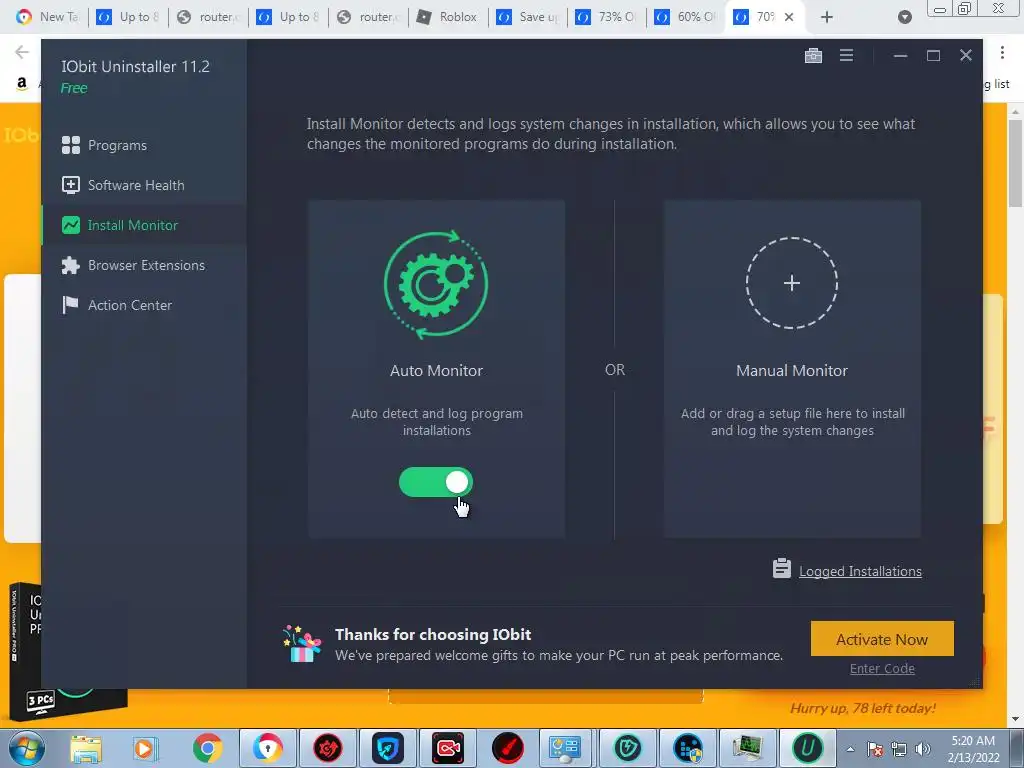
Task: Click the Action Center flag tray icon
Action: (875, 749)
